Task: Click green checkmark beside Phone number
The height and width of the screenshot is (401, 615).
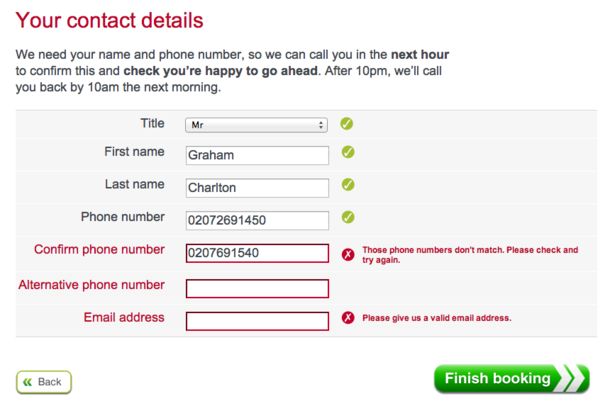Action: (348, 217)
